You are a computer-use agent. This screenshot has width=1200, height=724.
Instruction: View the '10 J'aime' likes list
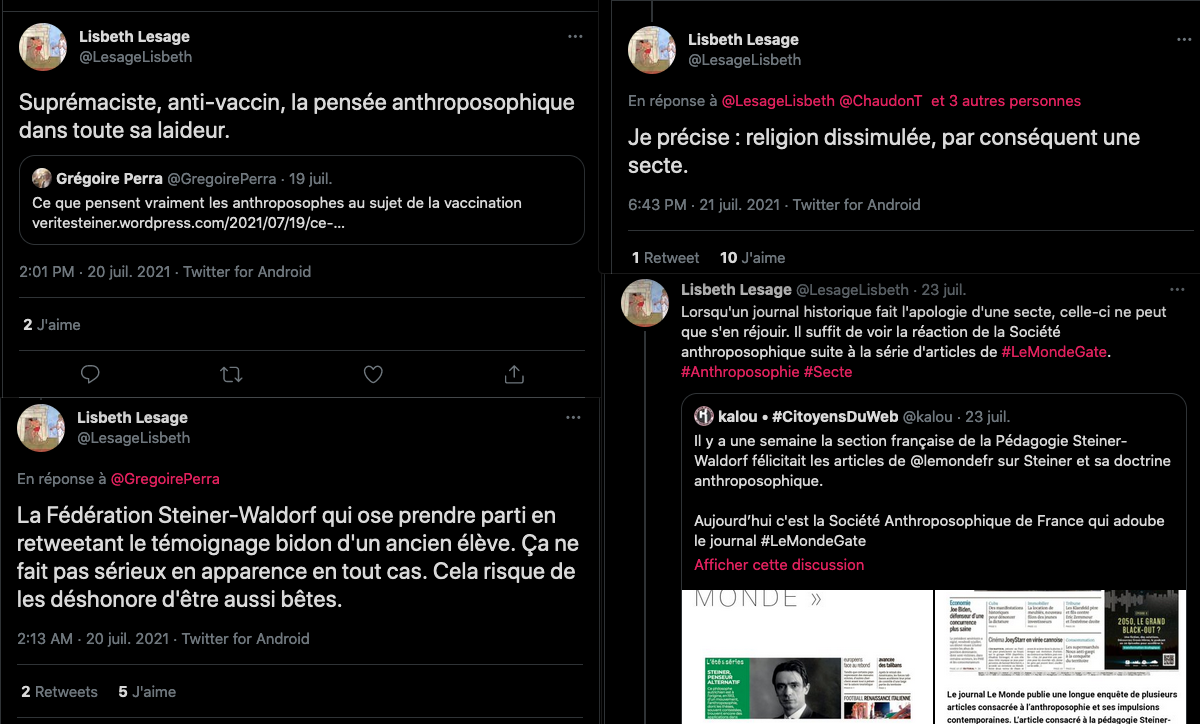(752, 257)
